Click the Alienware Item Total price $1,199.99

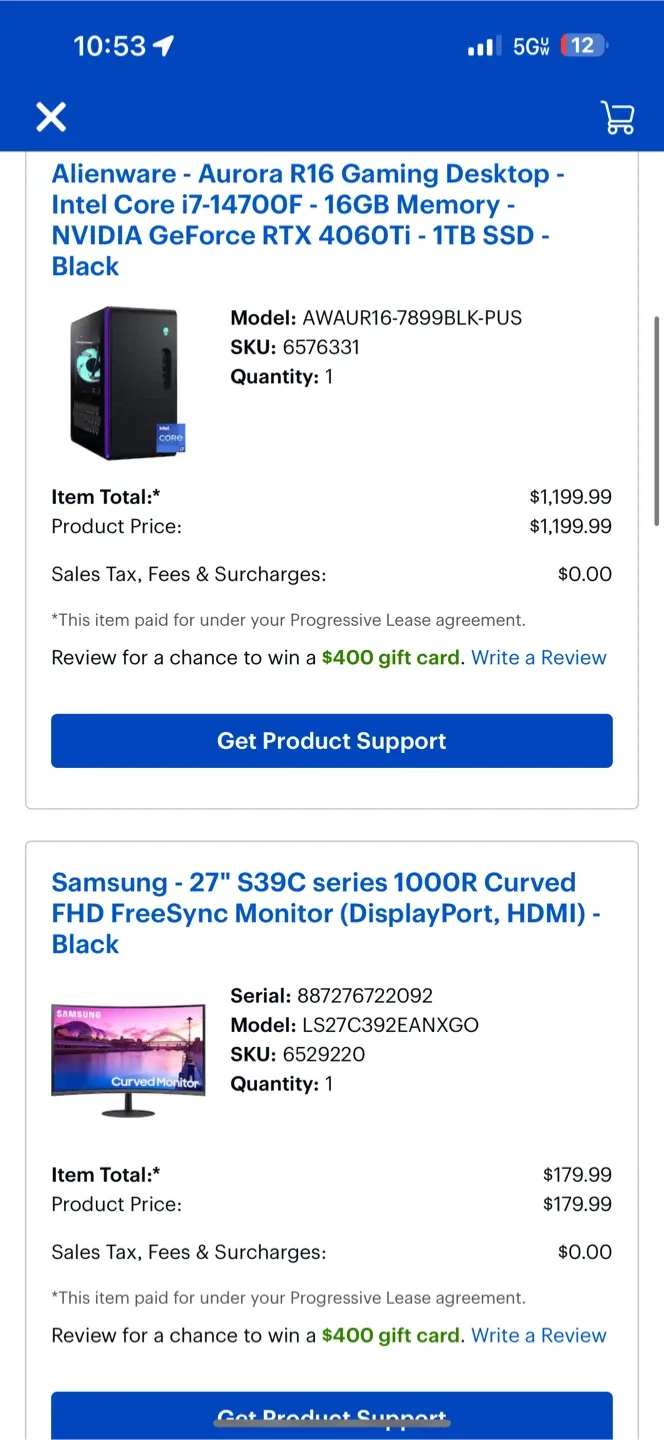tap(571, 496)
